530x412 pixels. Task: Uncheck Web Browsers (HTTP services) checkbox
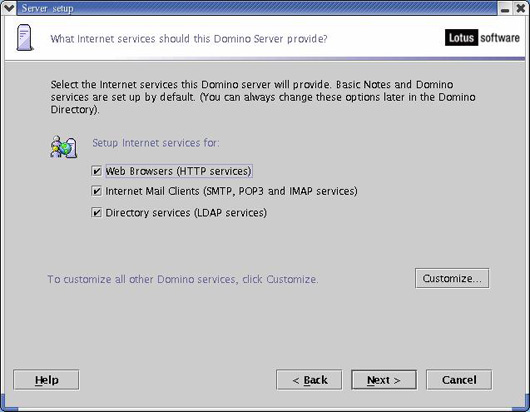coord(97,171)
